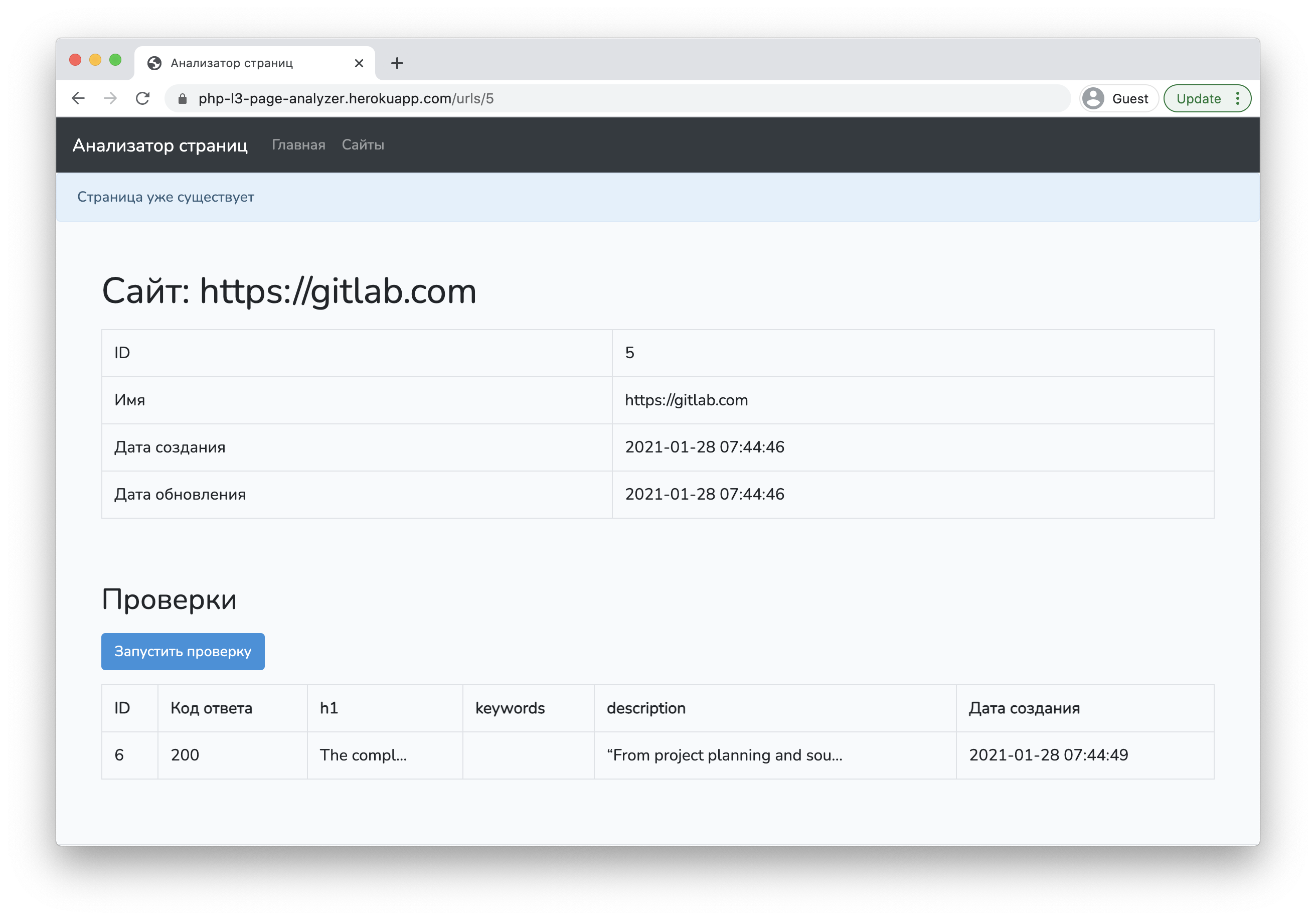Go to Сайты in navbar
Viewport: 1316px width, 920px height.
363,145
